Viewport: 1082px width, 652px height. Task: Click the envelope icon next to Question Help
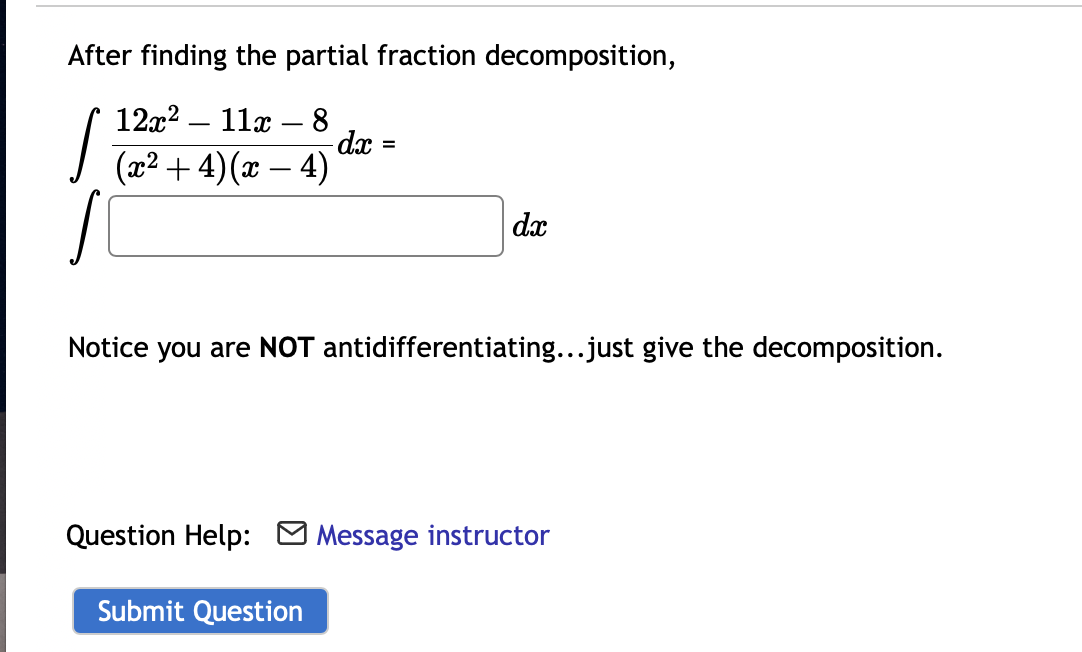(290, 535)
